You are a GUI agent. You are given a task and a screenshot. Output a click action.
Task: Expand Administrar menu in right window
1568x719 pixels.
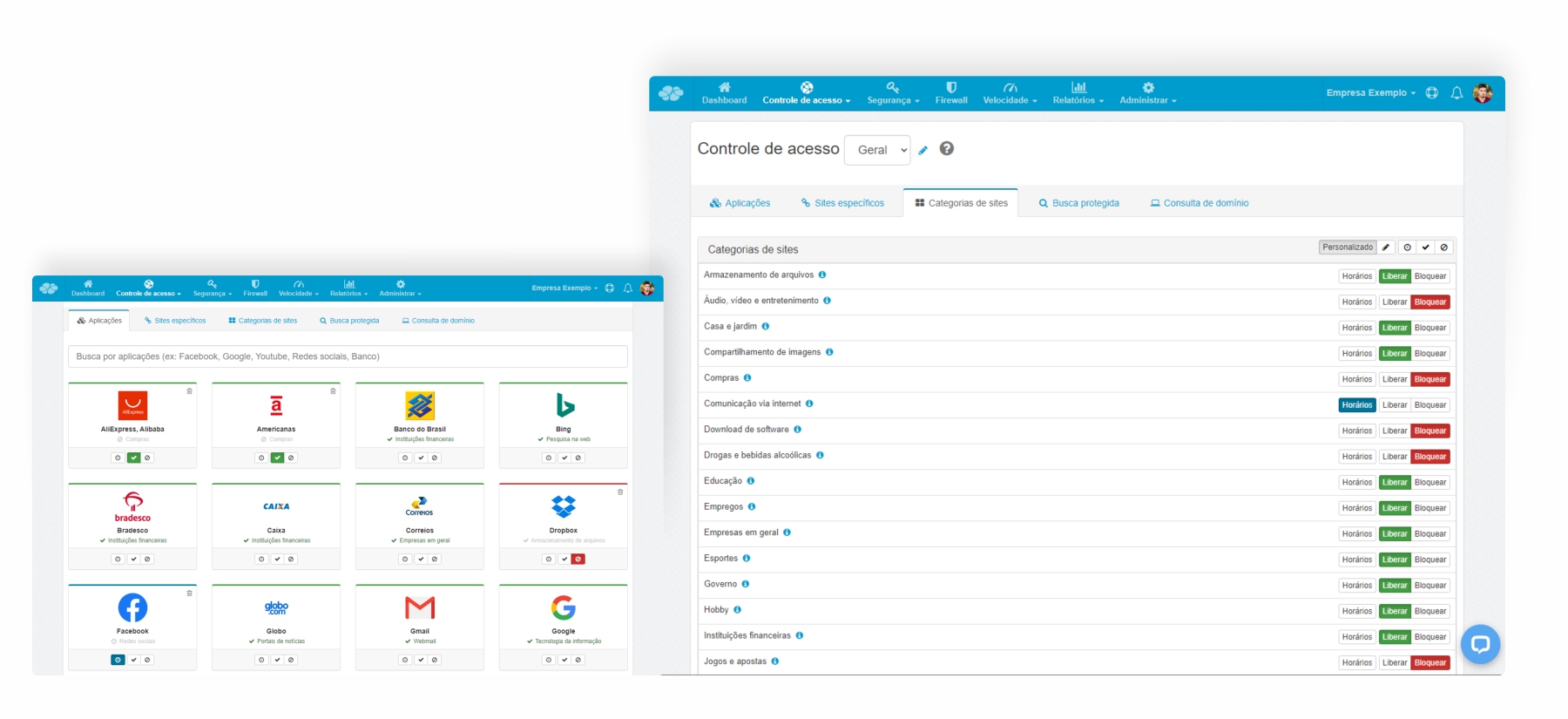tap(1147, 93)
